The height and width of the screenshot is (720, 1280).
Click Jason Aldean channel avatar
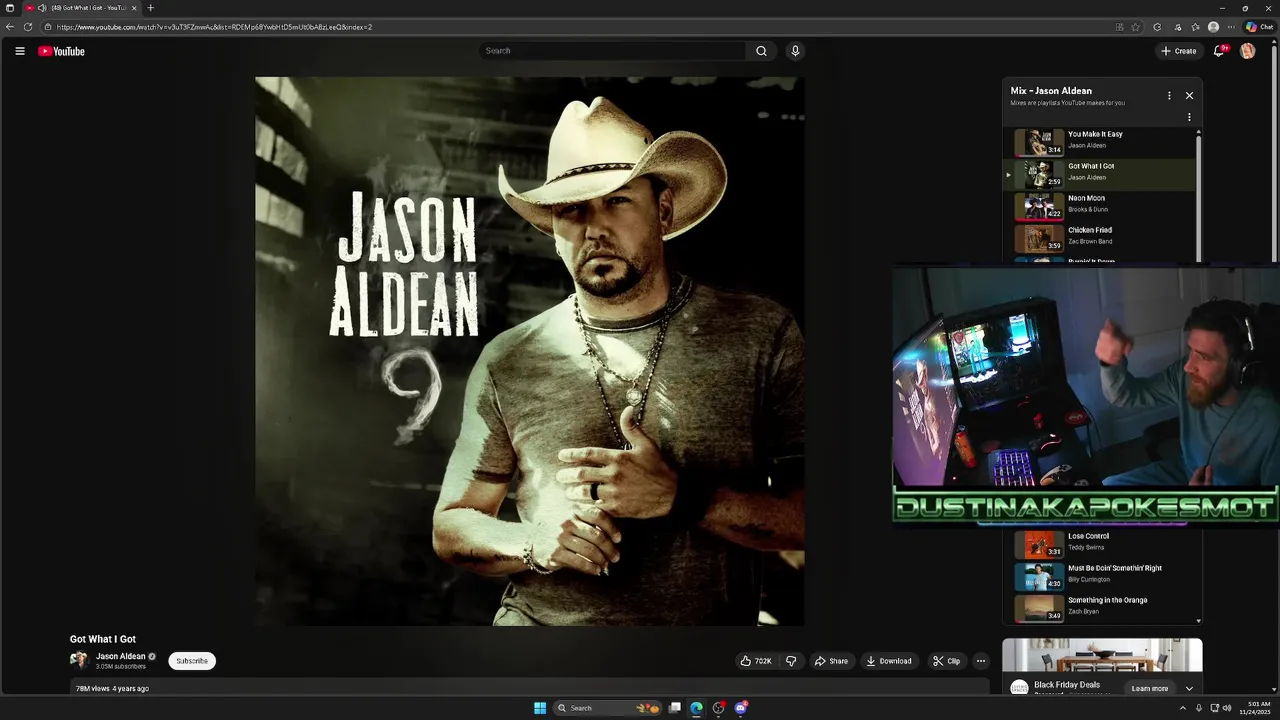[79, 660]
